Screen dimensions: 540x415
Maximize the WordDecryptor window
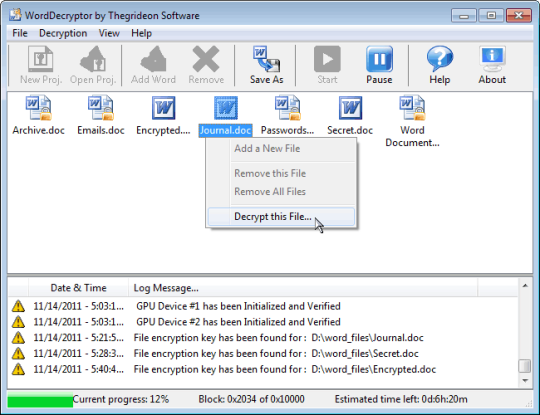pos(491,15)
